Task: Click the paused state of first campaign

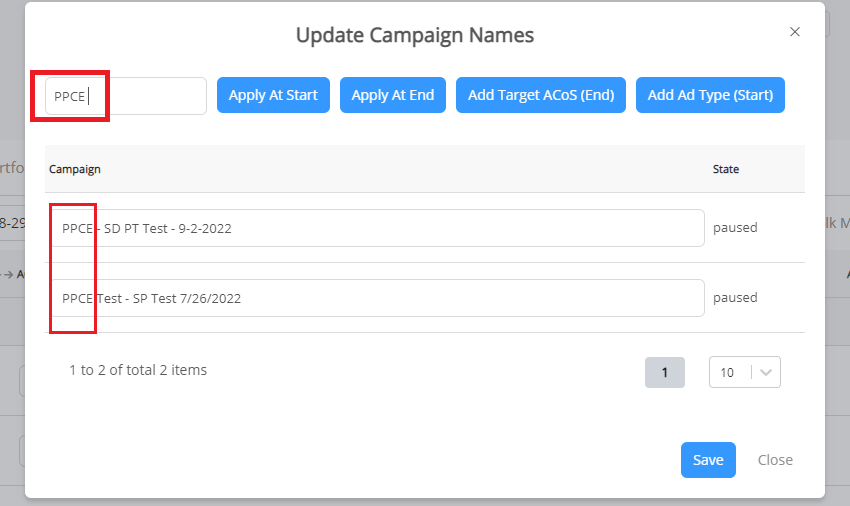Action: click(735, 228)
